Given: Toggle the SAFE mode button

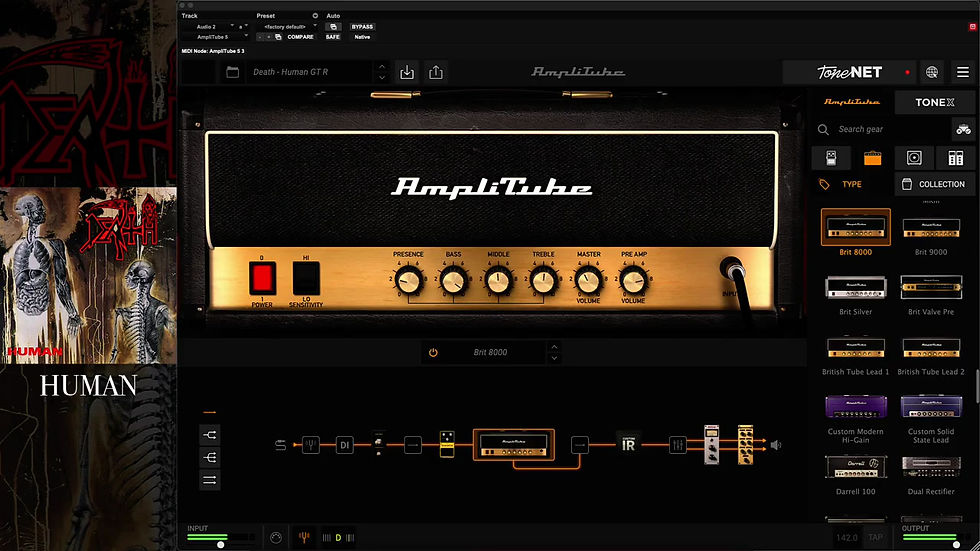Looking at the screenshot, I should coord(332,37).
